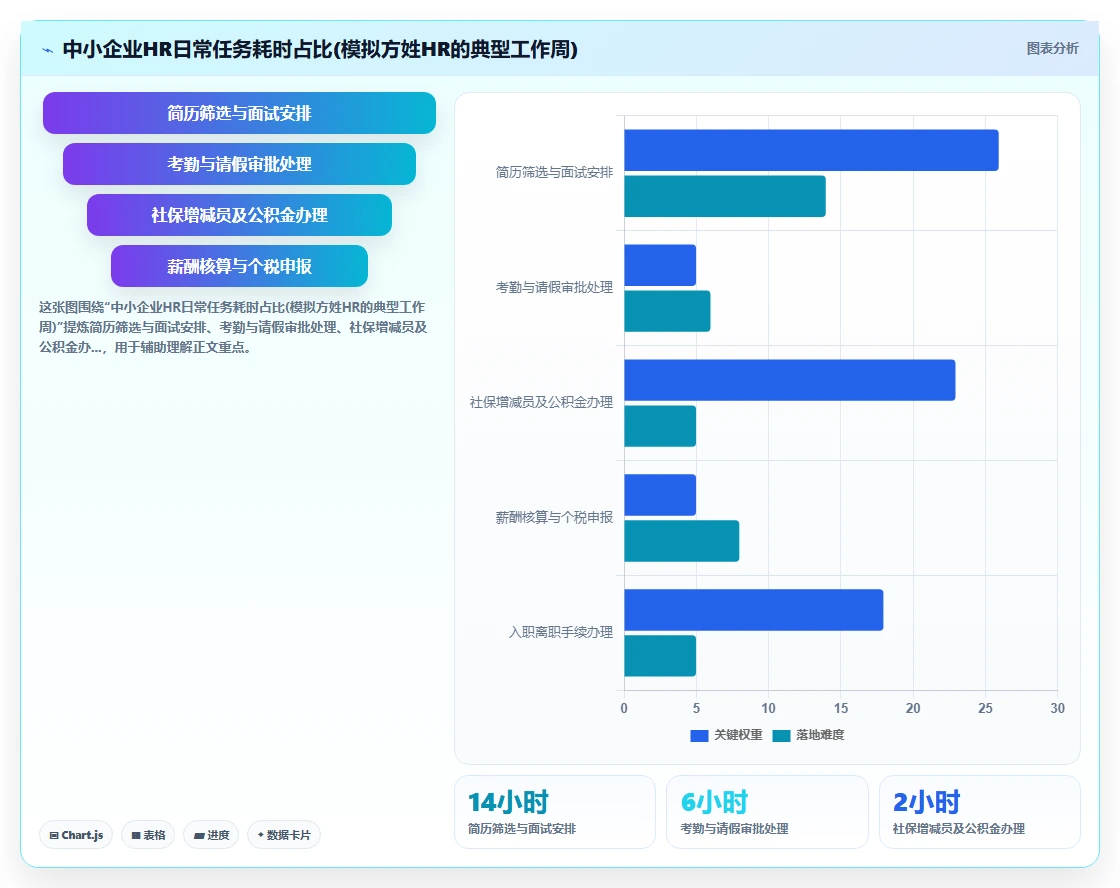Viewport: 1120px width, 888px height.
Task: Select the 薪酬核算与个税申报 funnel pill
Action: 239,266
